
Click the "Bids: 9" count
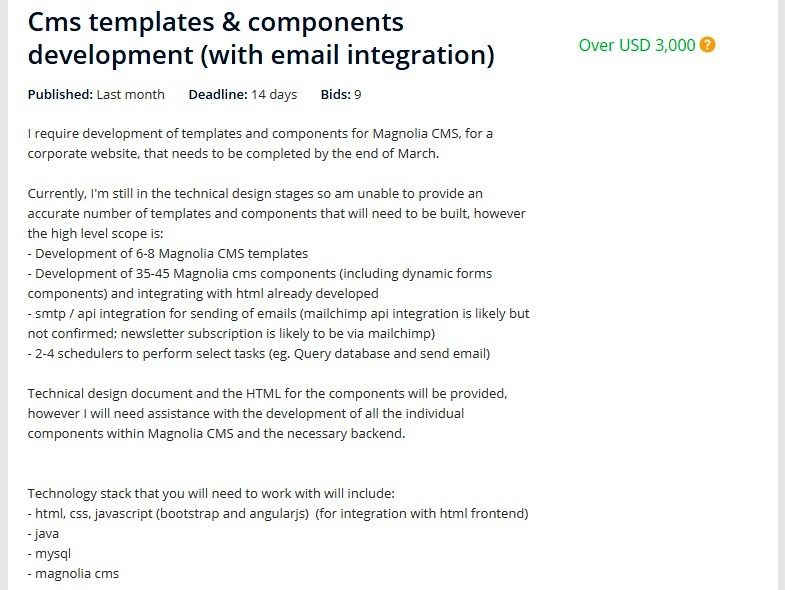(x=341, y=95)
